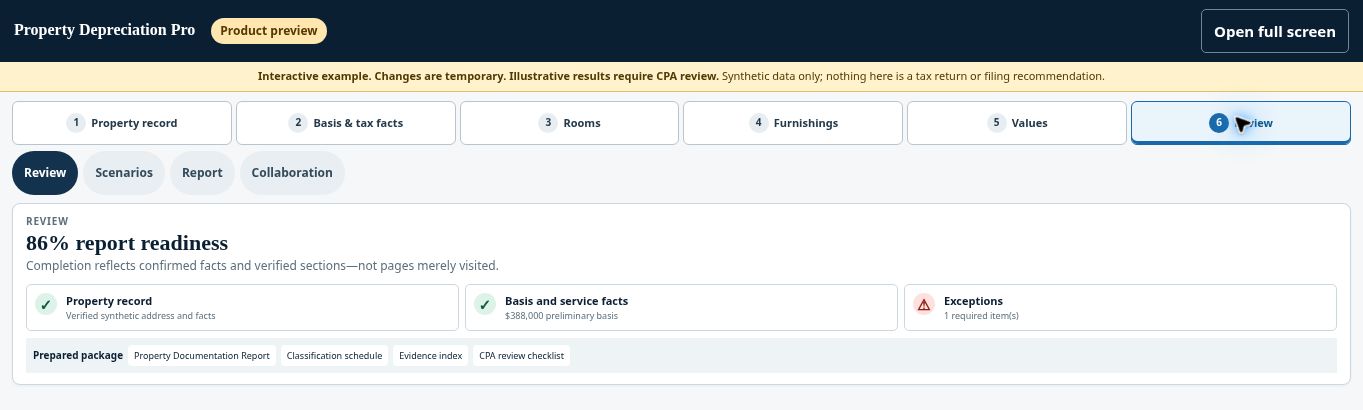This screenshot has width=1363, height=410.
Task: Go to the Property record step
Action: [122, 123]
